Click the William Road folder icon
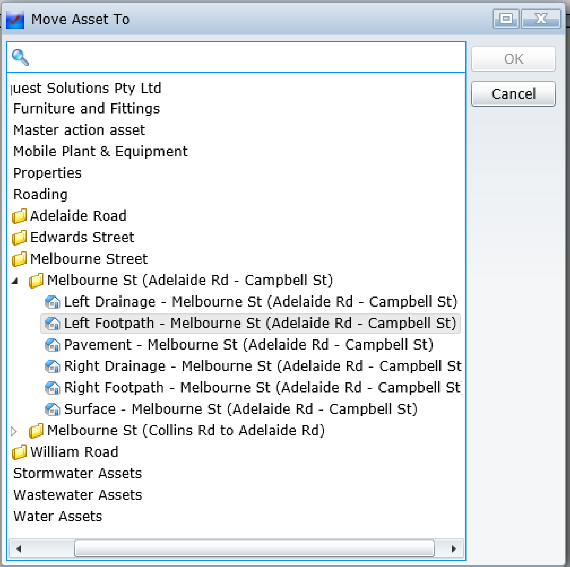The width and height of the screenshot is (570, 567). [x=19, y=452]
